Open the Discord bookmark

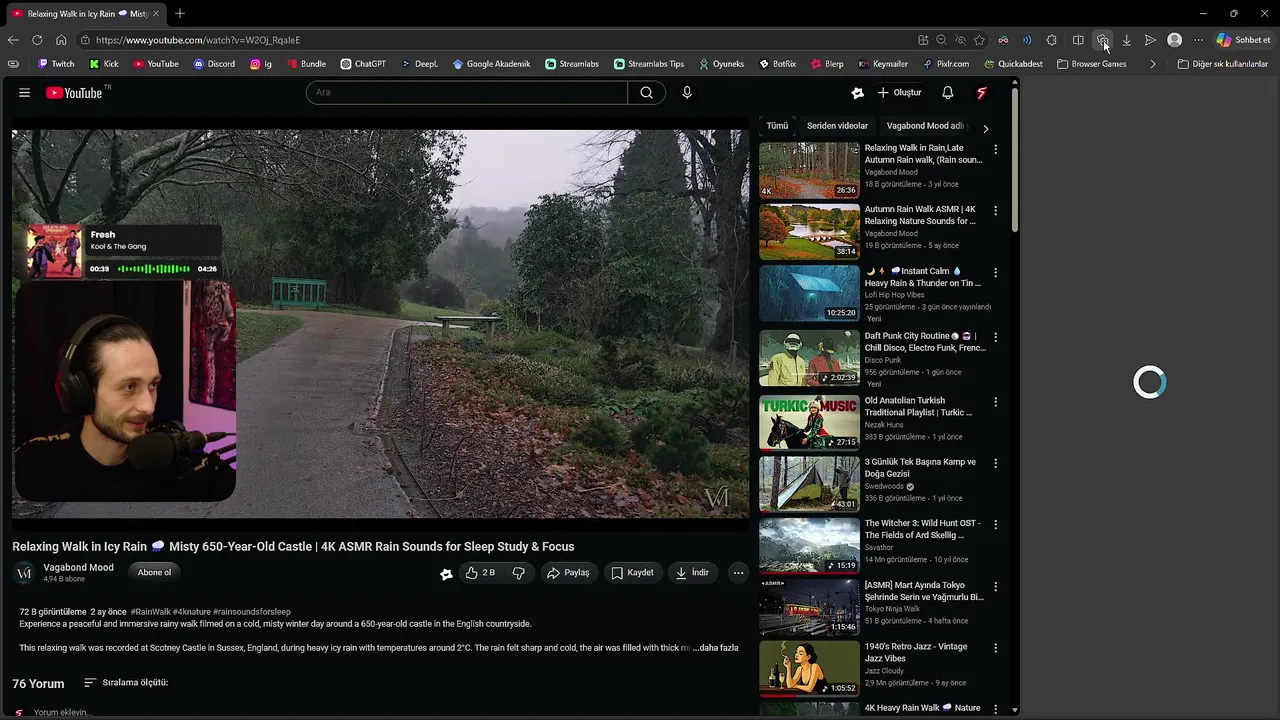[x=214, y=64]
